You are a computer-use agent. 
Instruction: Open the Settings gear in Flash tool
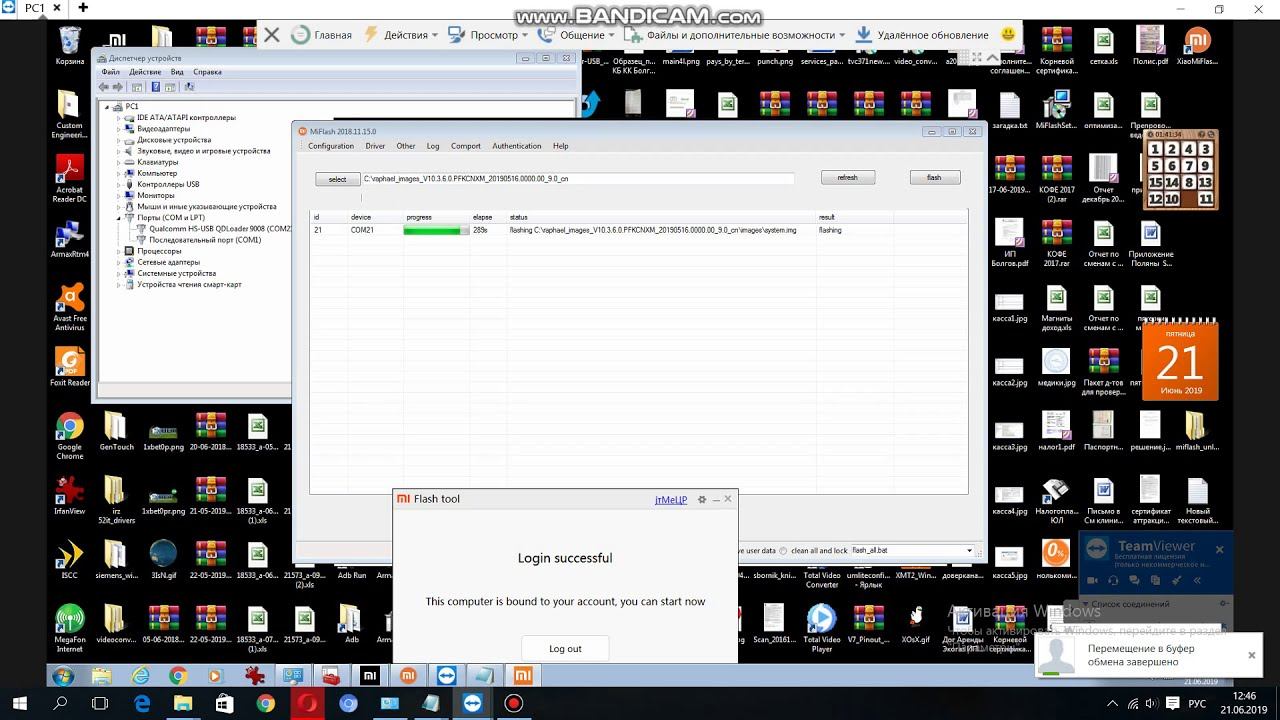tap(702, 499)
